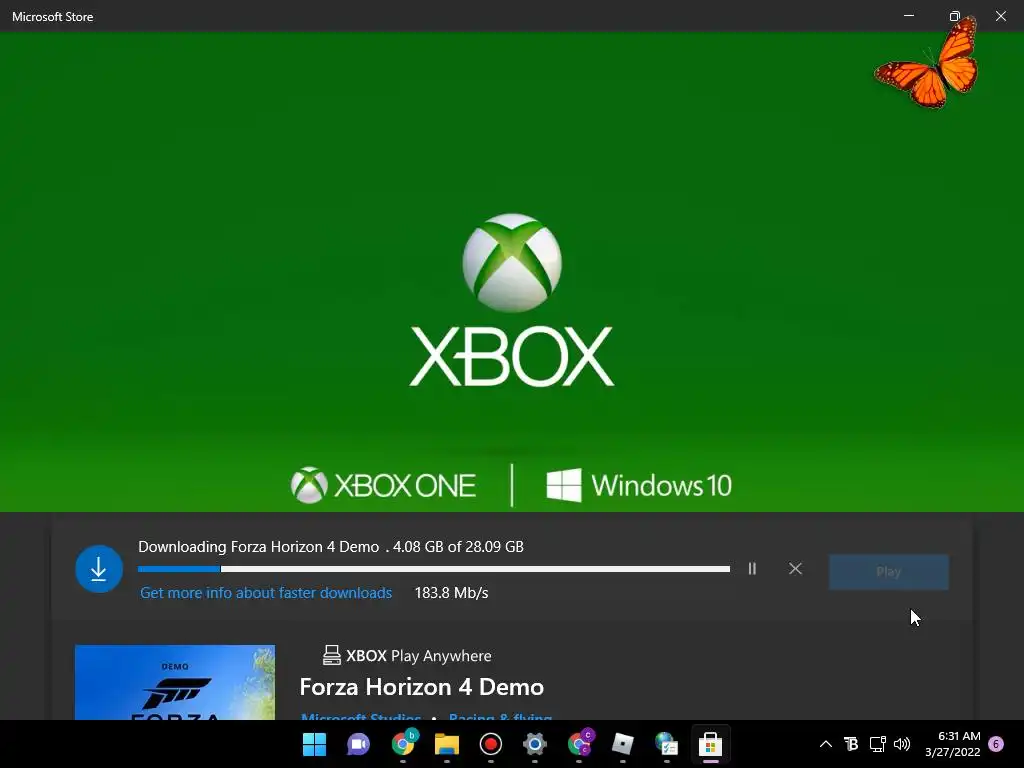The height and width of the screenshot is (768, 1024).
Task: Open Chrome with the 'b' profile badge
Action: tap(403, 743)
